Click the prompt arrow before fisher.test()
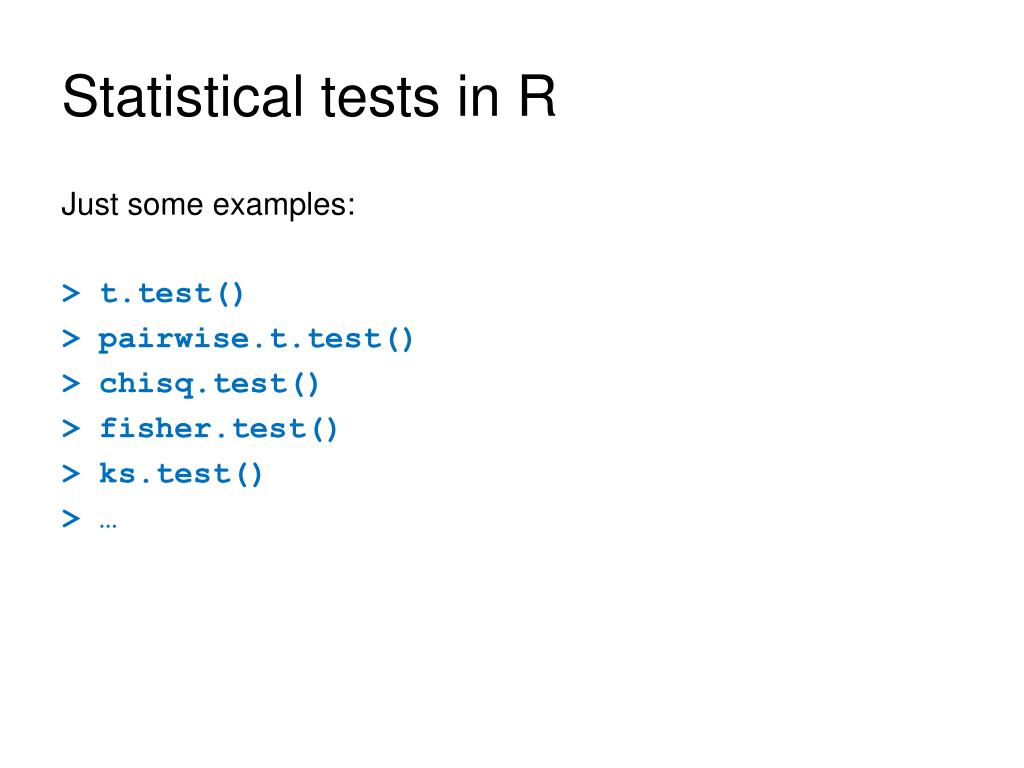Viewport: 1024px width, 768px height. pos(71,429)
